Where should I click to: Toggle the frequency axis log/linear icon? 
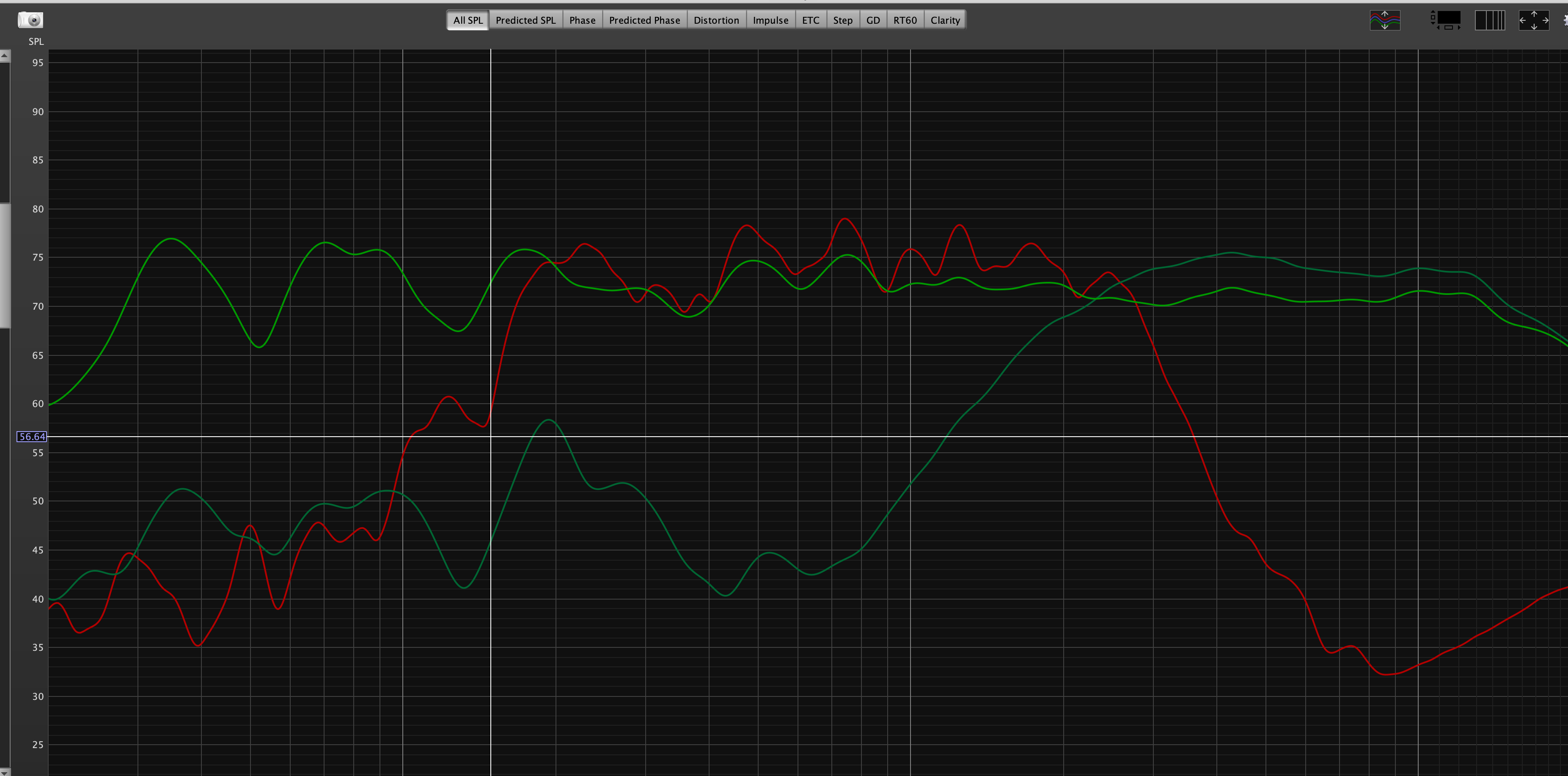[1489, 20]
